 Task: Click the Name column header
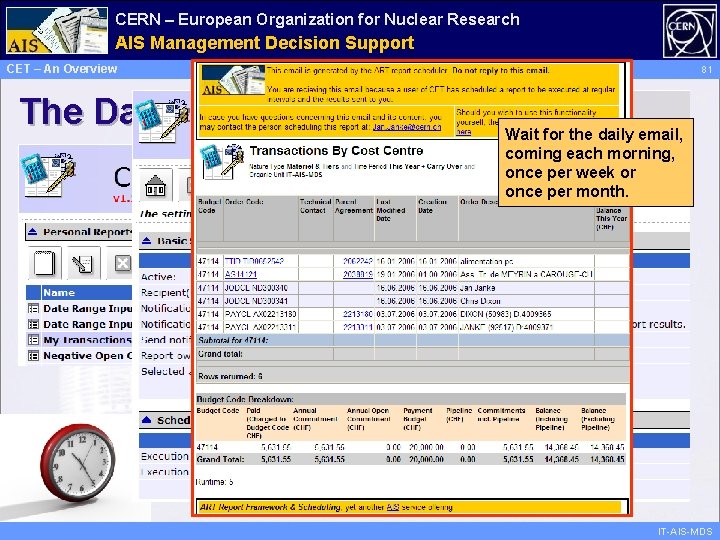59,292
